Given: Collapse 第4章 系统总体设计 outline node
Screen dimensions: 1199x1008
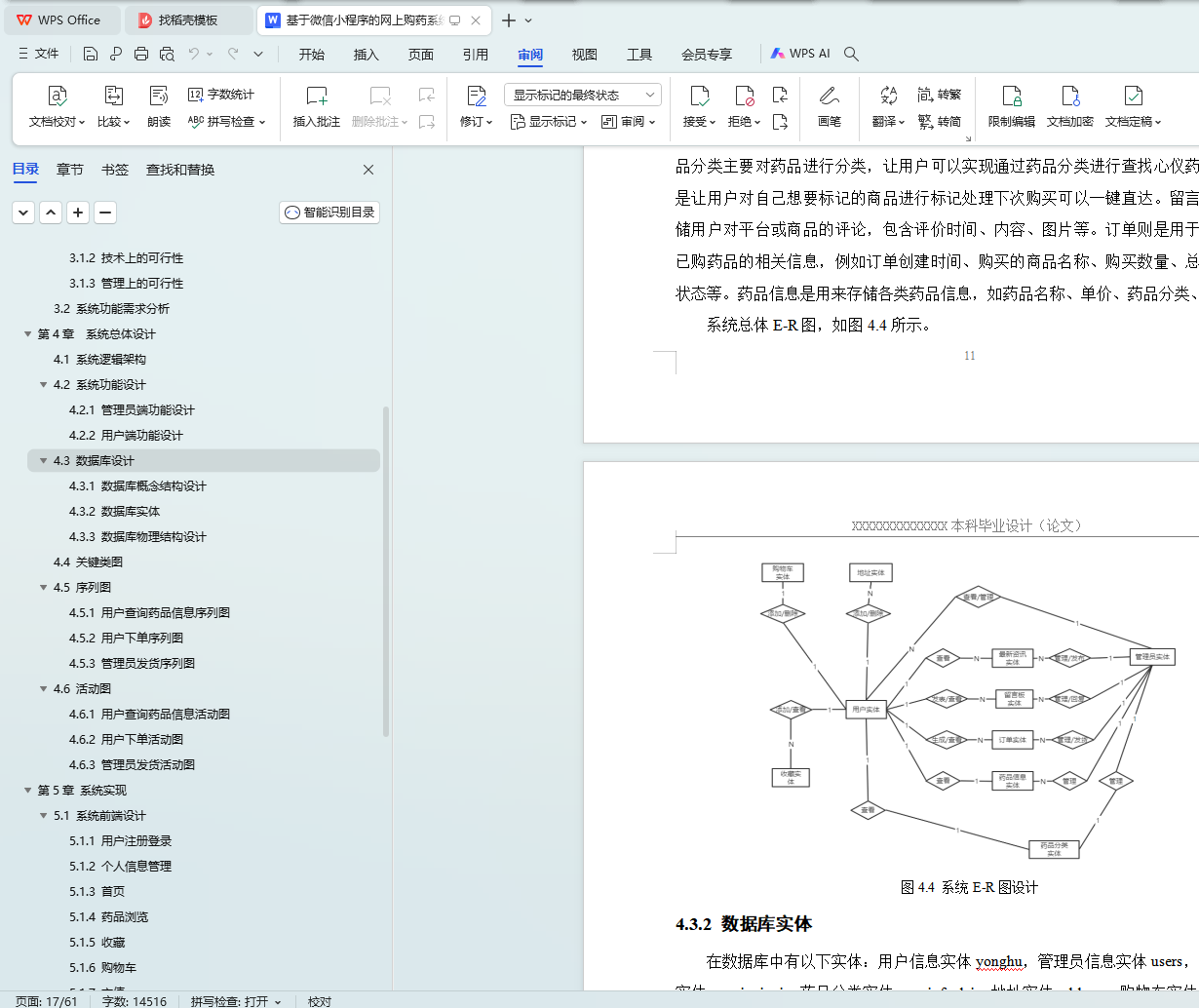Looking at the screenshot, I should pos(27,333).
